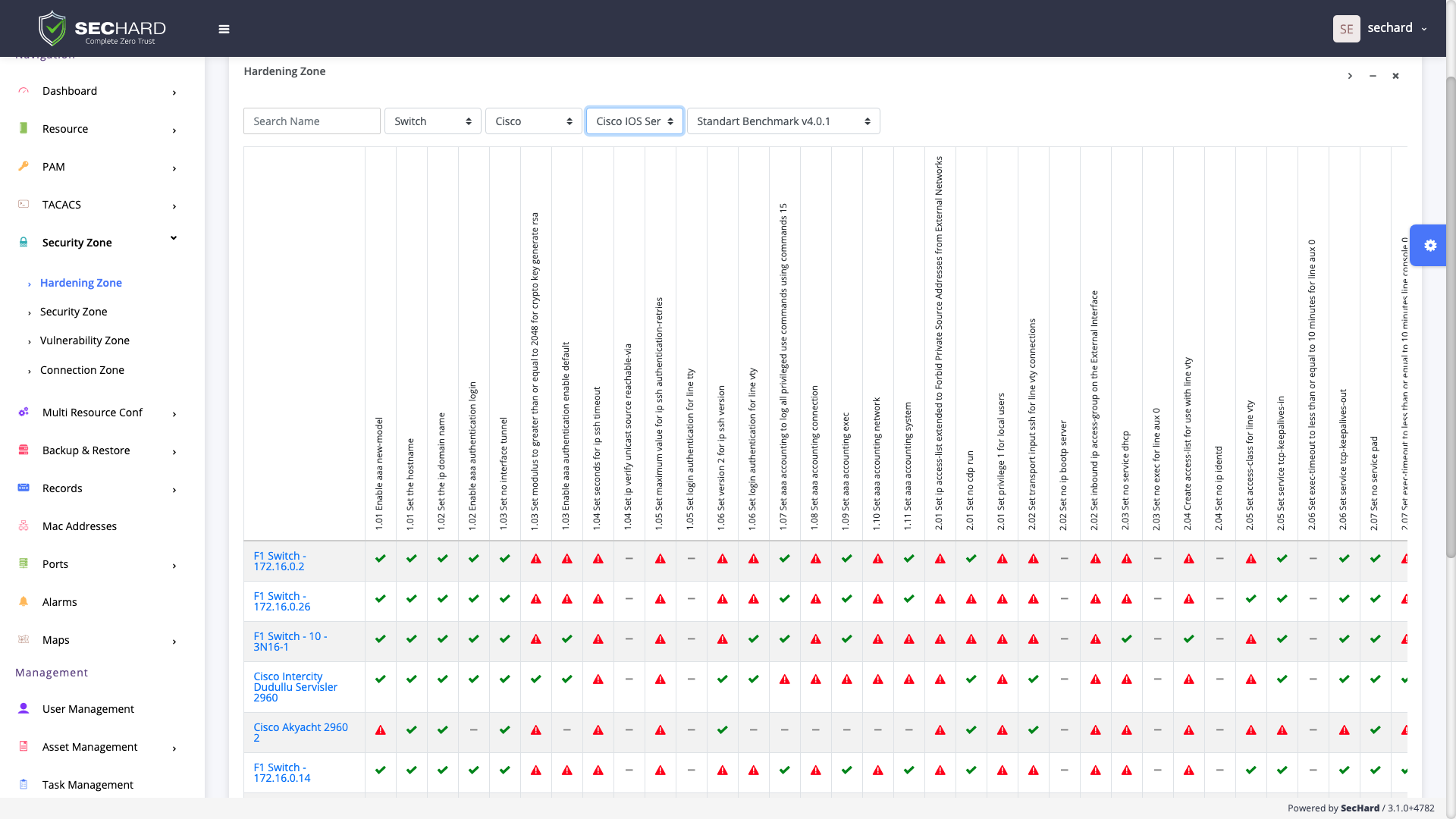Open the Cisco vendor dropdown
Image resolution: width=1456 pixels, height=819 pixels.
coord(534,121)
